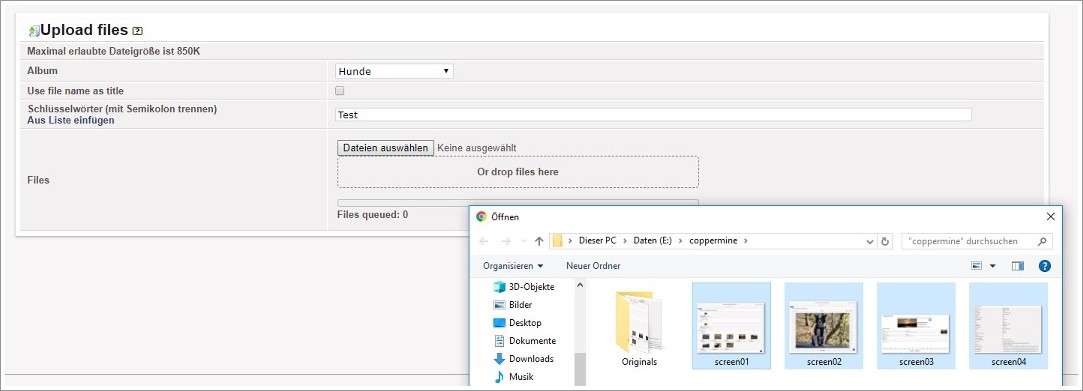Select Dokumente in the navigation pane
1083x391 pixels.
pos(525,341)
